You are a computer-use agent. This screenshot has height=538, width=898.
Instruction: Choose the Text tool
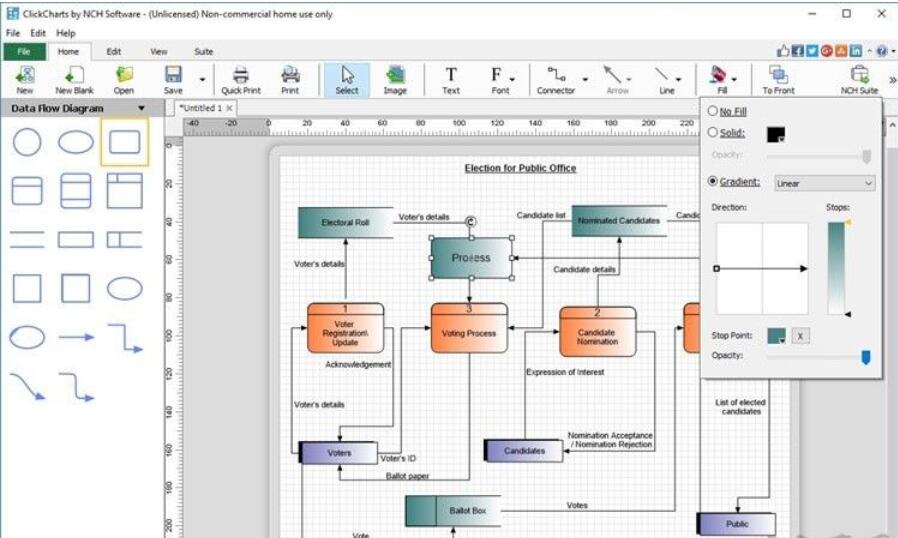[x=451, y=80]
